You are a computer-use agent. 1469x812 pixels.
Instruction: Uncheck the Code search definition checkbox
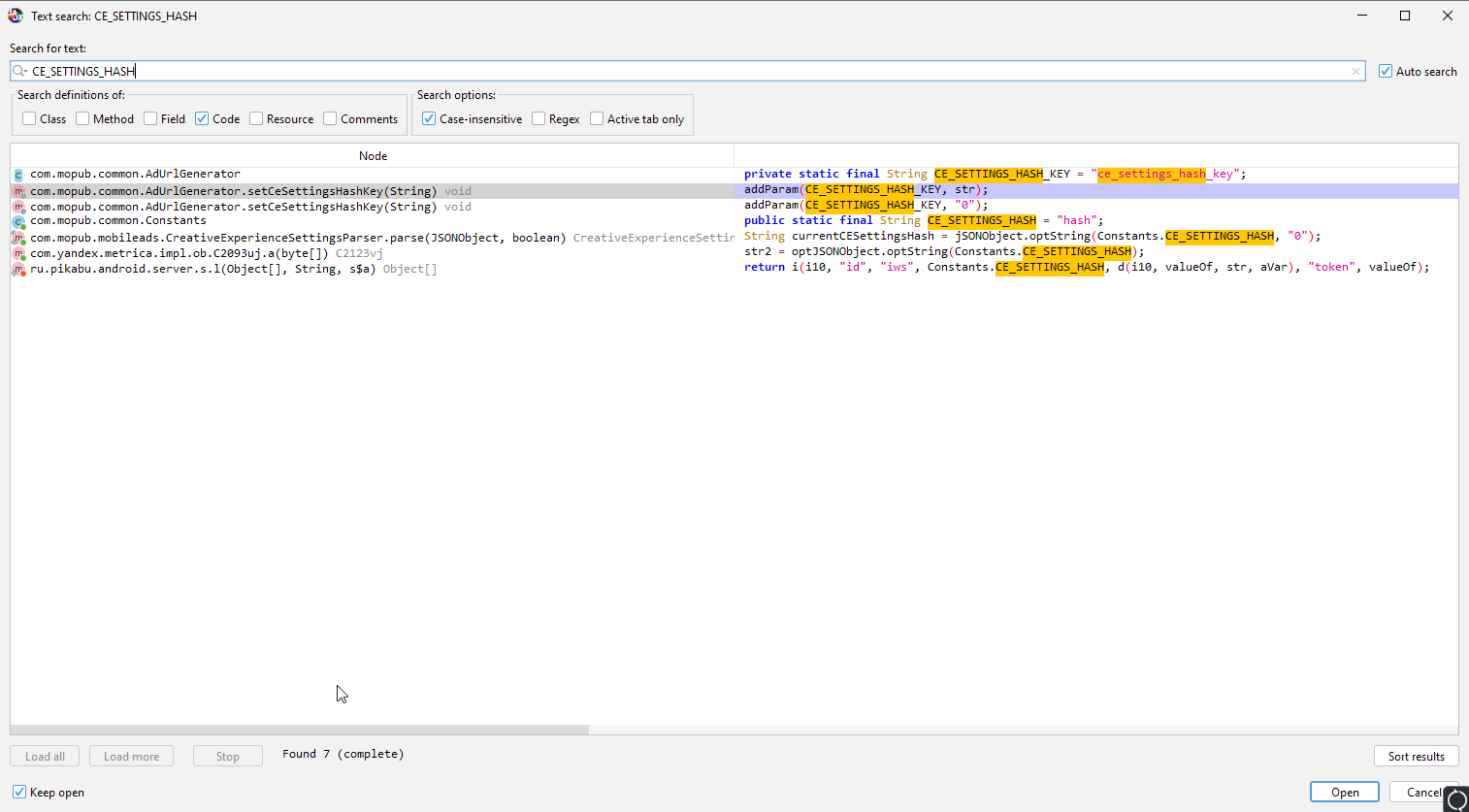202,118
